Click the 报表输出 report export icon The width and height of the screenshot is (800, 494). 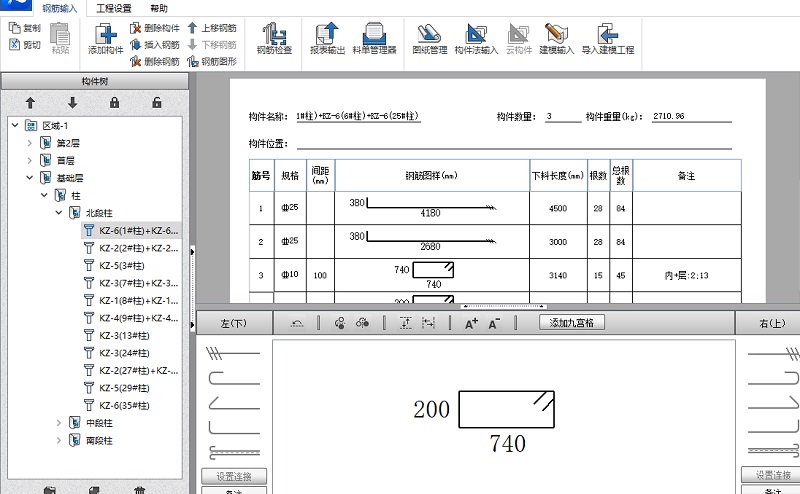coord(327,37)
